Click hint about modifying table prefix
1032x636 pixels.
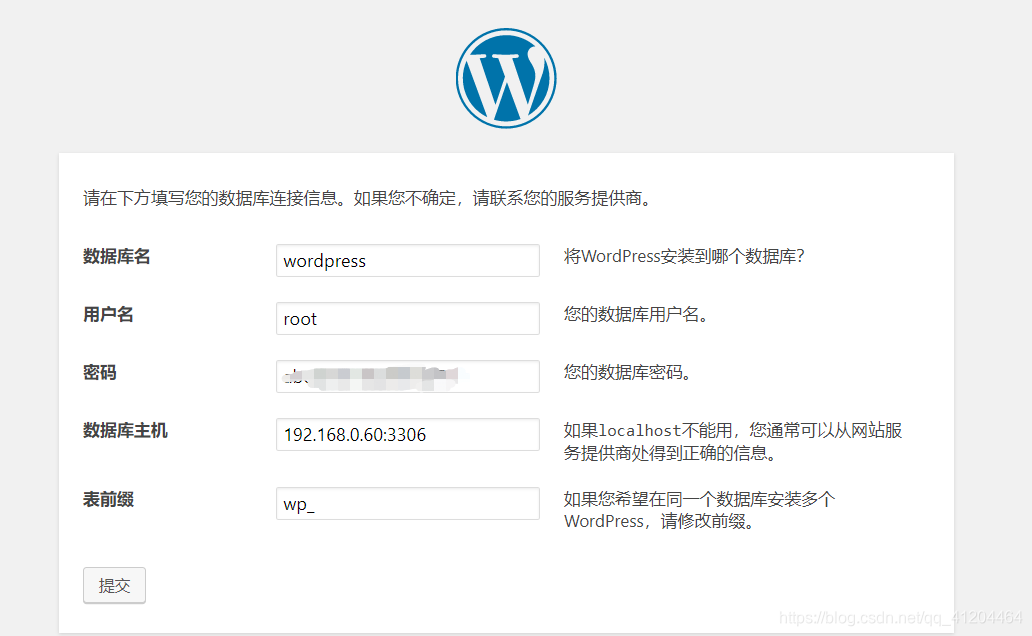(x=699, y=510)
